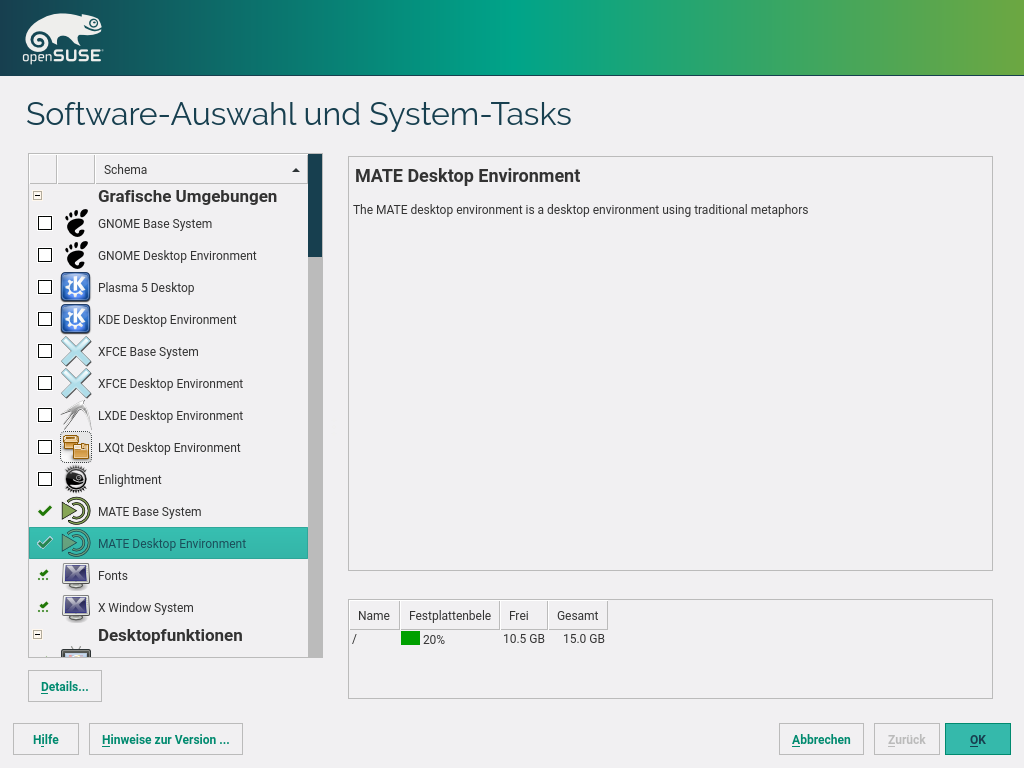Click the green disk usage bar

(410, 639)
